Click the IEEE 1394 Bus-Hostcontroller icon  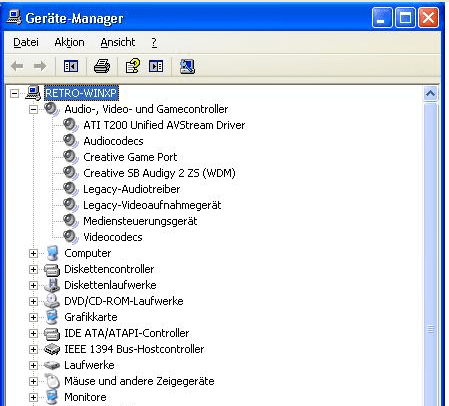pos(52,349)
